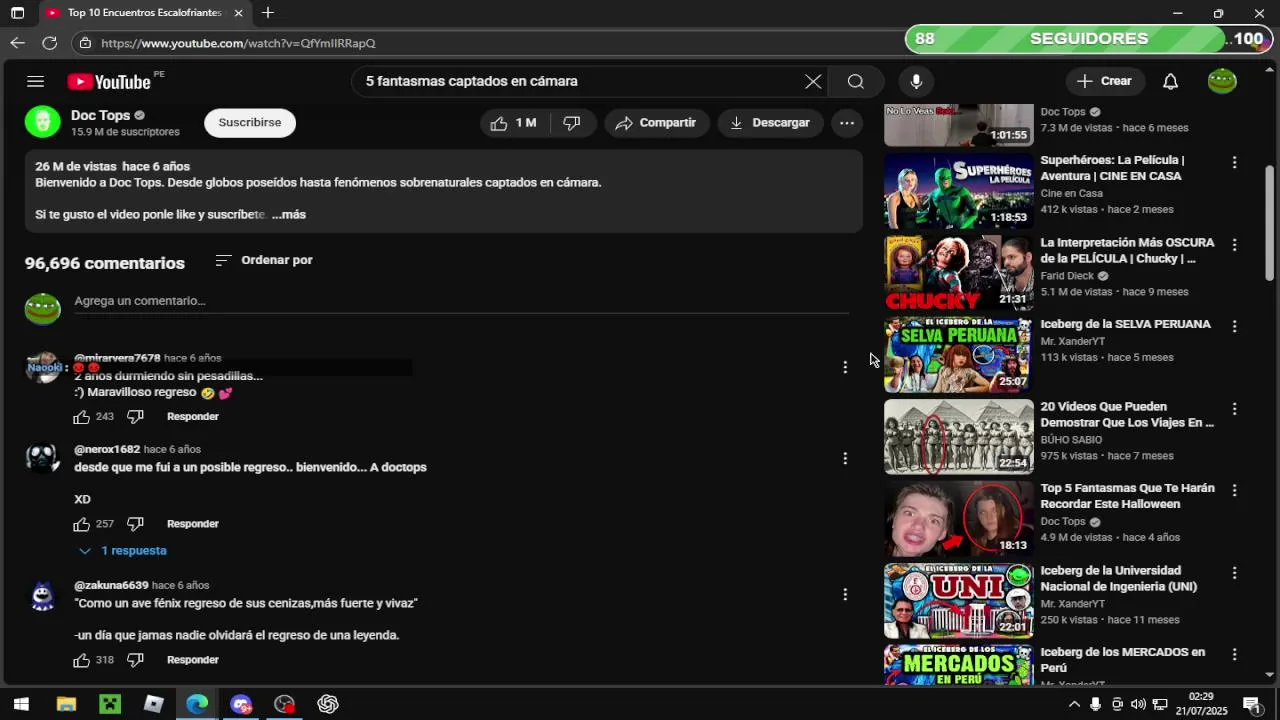Click the page vertical scrollbar

(x=1270, y=222)
